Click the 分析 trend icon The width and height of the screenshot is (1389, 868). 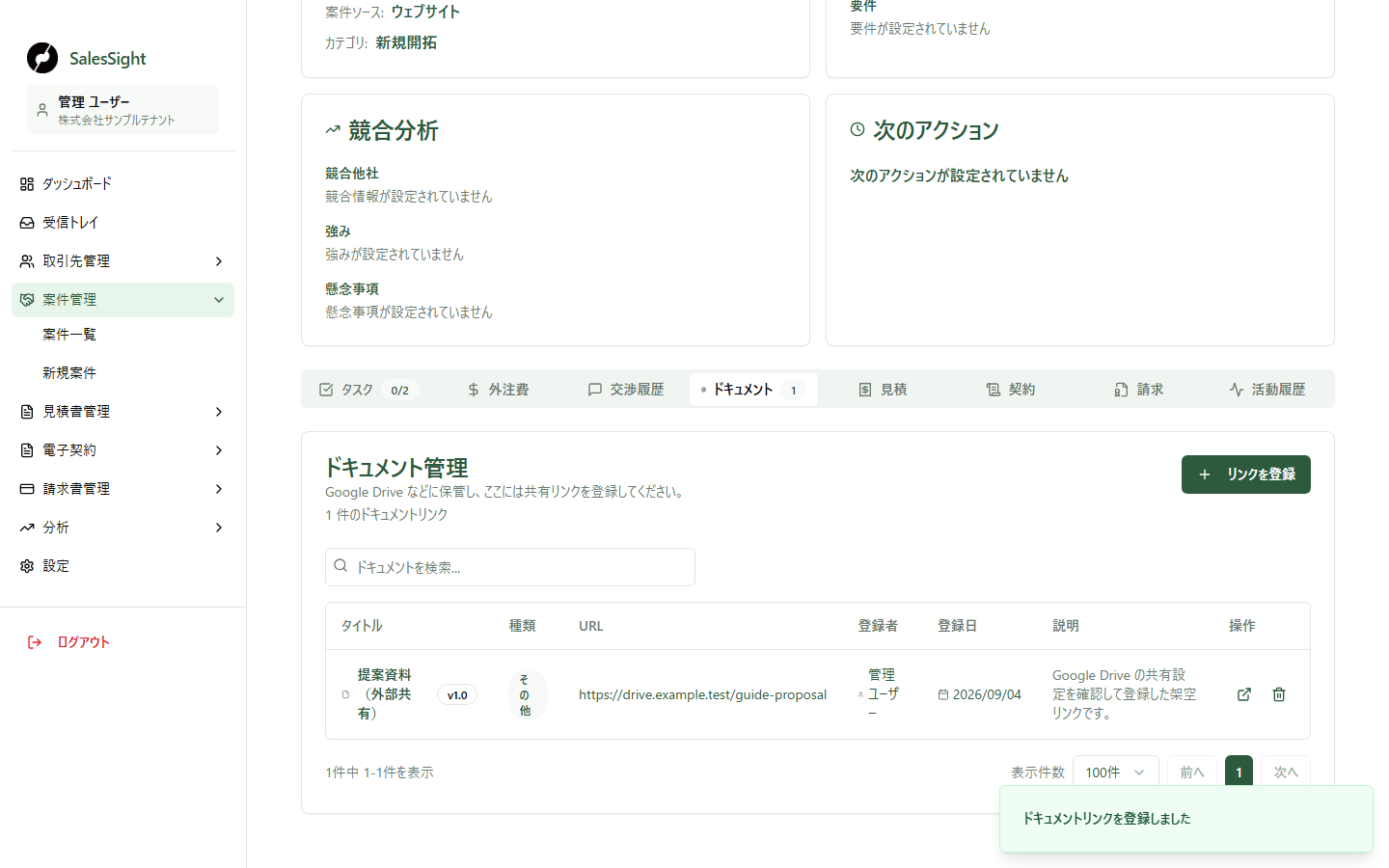[27, 528]
